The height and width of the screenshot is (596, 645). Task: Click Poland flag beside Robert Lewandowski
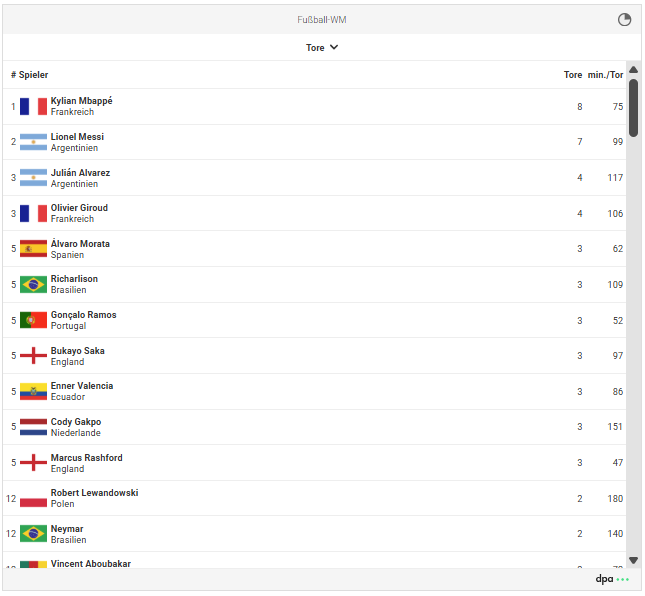(33, 498)
